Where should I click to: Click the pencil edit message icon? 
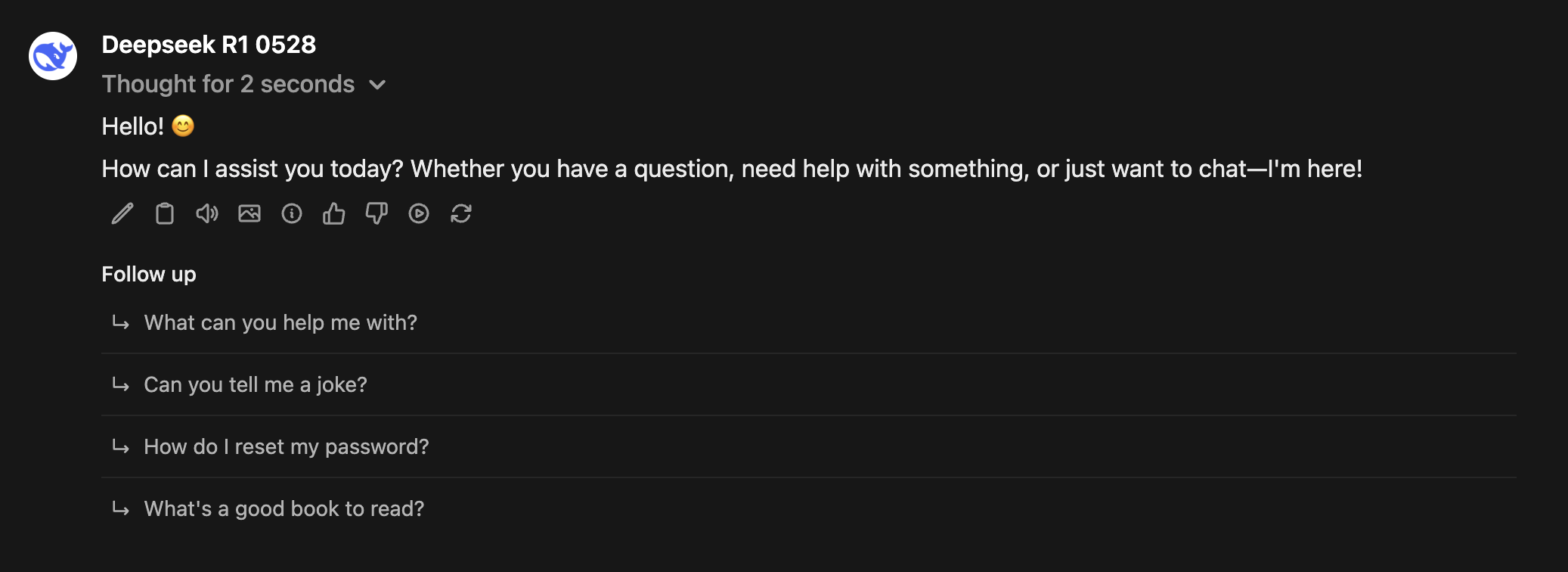[x=122, y=214]
